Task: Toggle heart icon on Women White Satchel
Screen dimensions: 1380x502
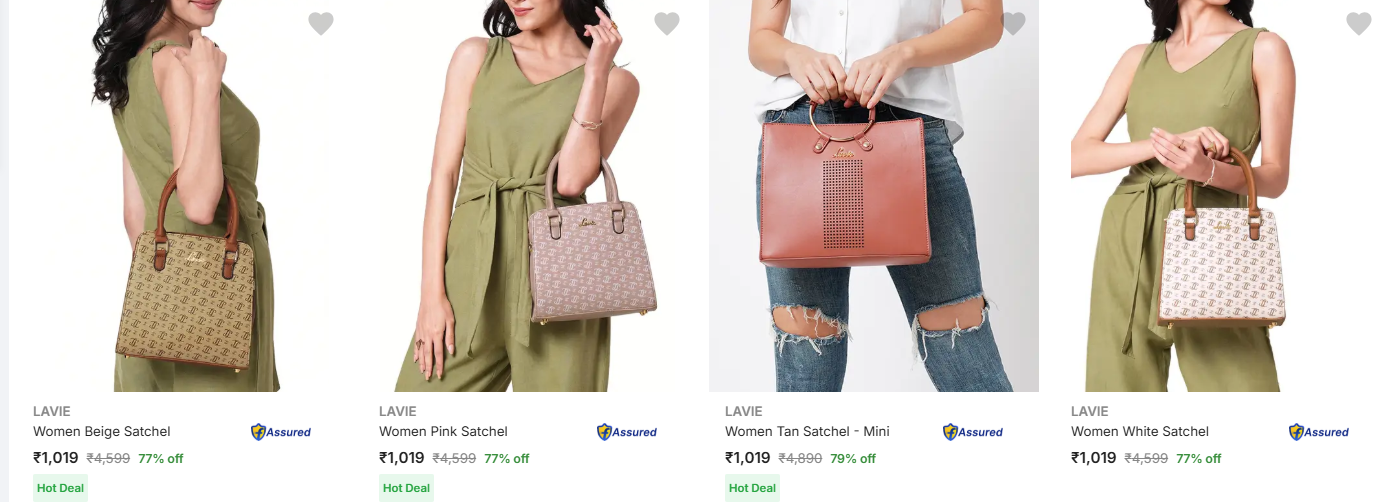Action: [x=1359, y=23]
